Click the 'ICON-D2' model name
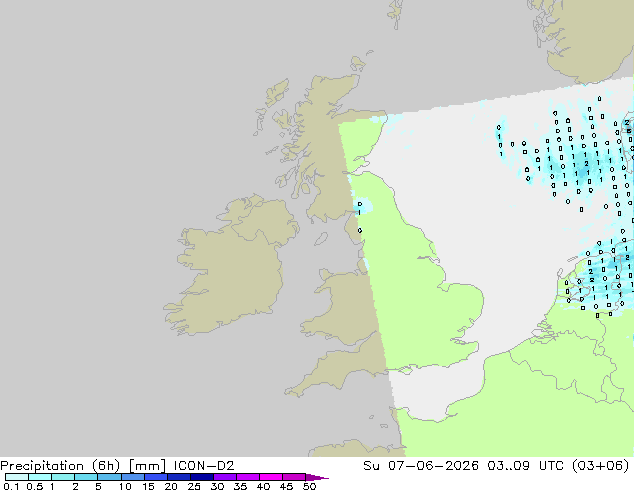The height and width of the screenshot is (490, 634). [204, 466]
